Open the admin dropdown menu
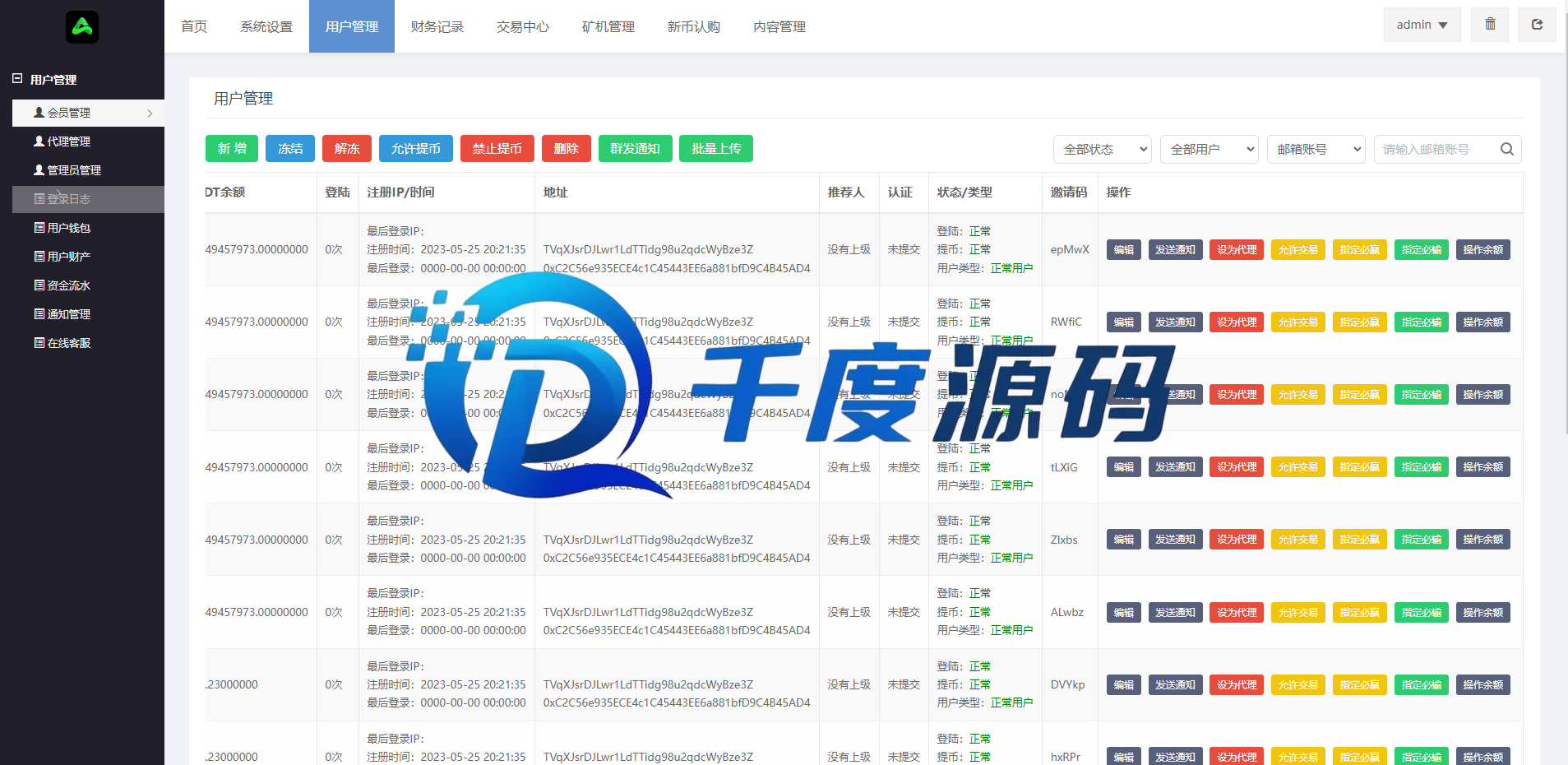 1422,25
